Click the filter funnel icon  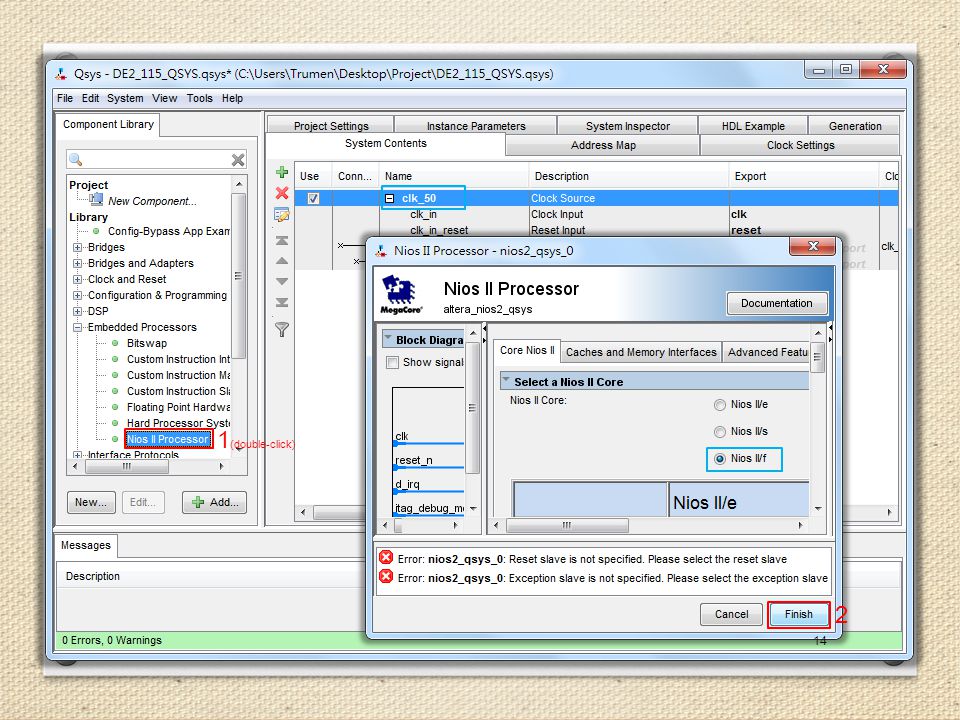click(282, 329)
